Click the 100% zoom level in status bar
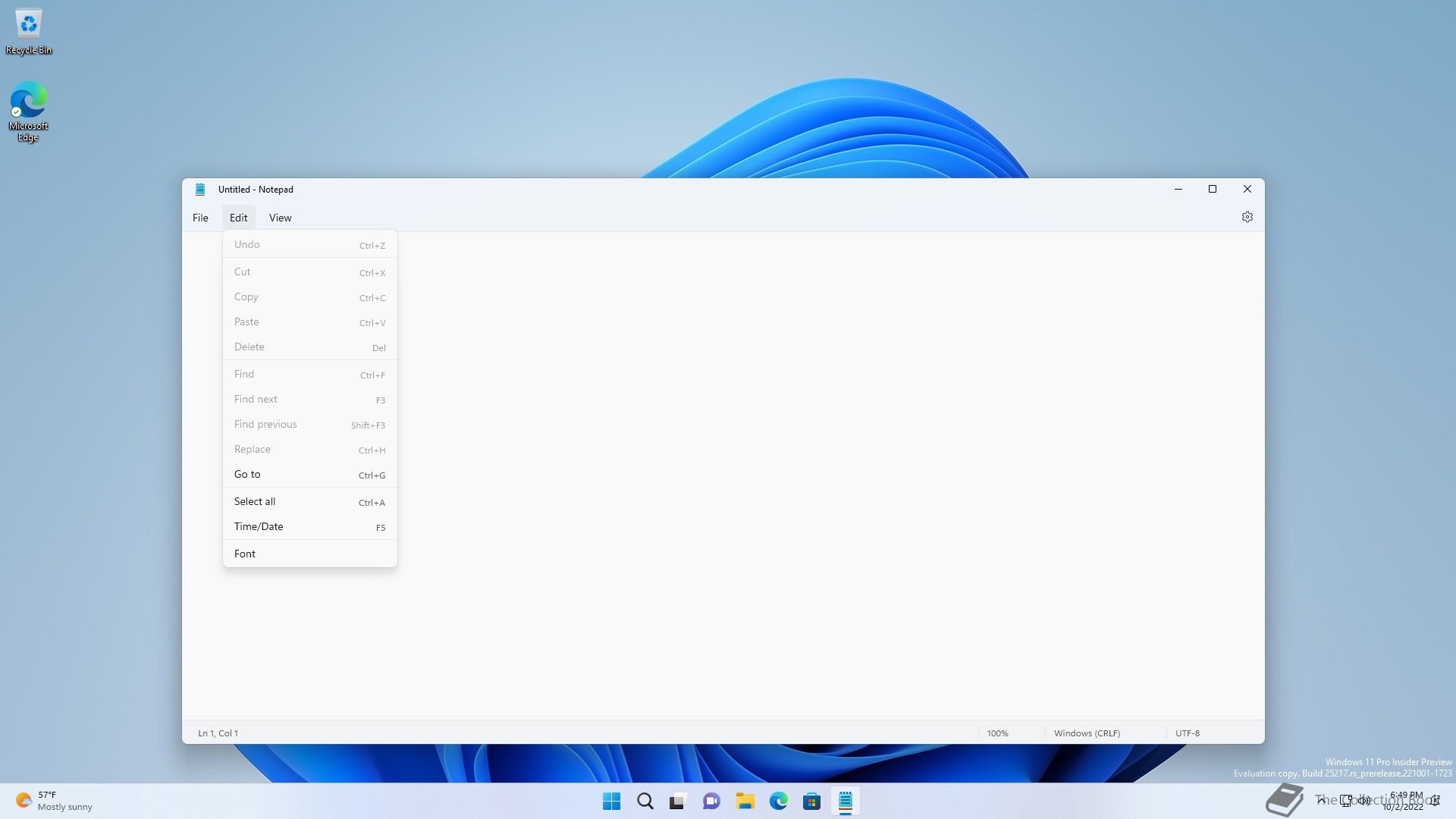The image size is (1456, 819). click(997, 733)
